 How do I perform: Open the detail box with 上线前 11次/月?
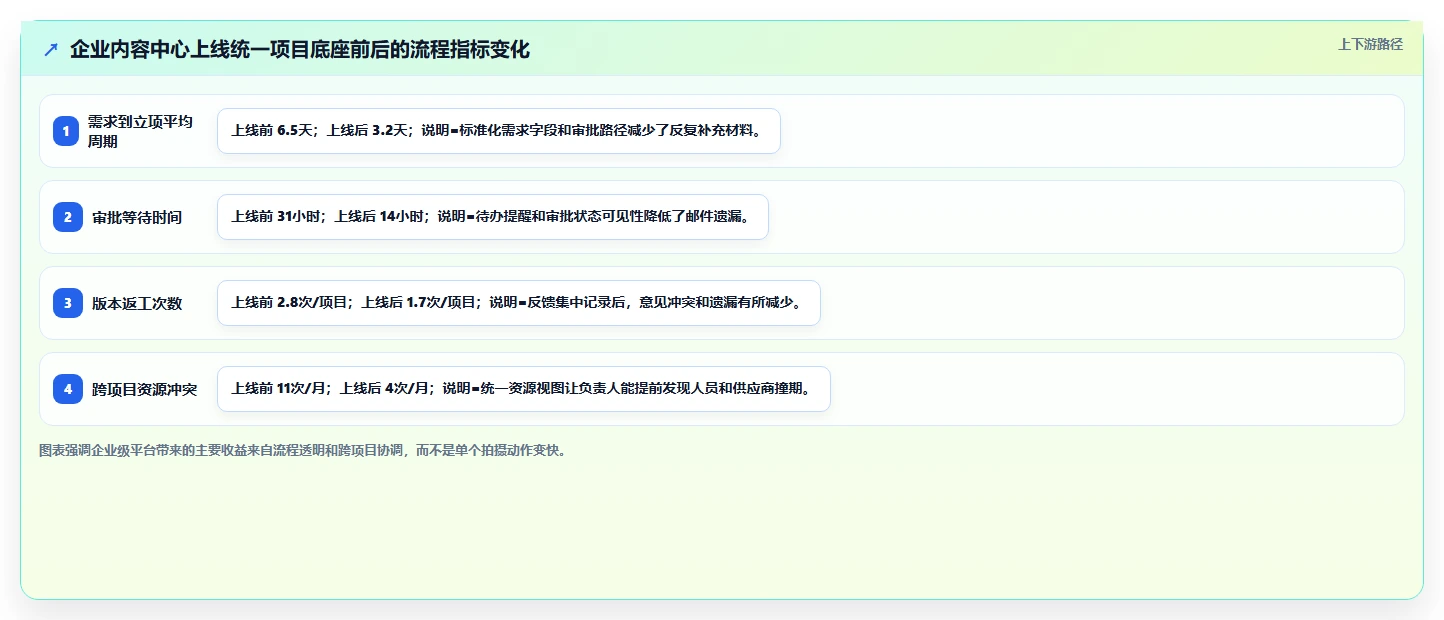pos(523,389)
